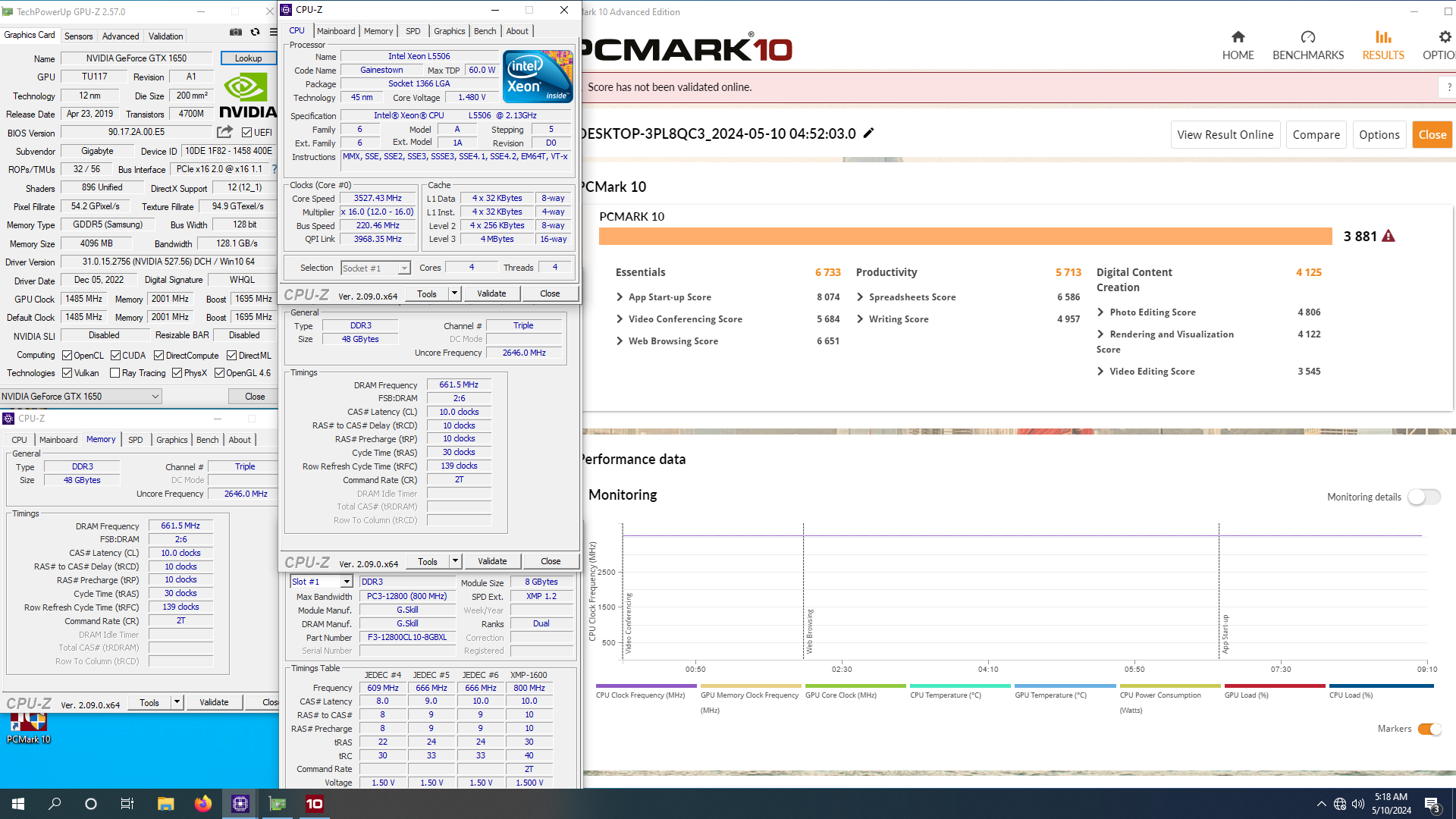Screen dimensions: 1456x819
Task: Click the BIOS export share icon in GPU-Z
Action: (x=224, y=132)
